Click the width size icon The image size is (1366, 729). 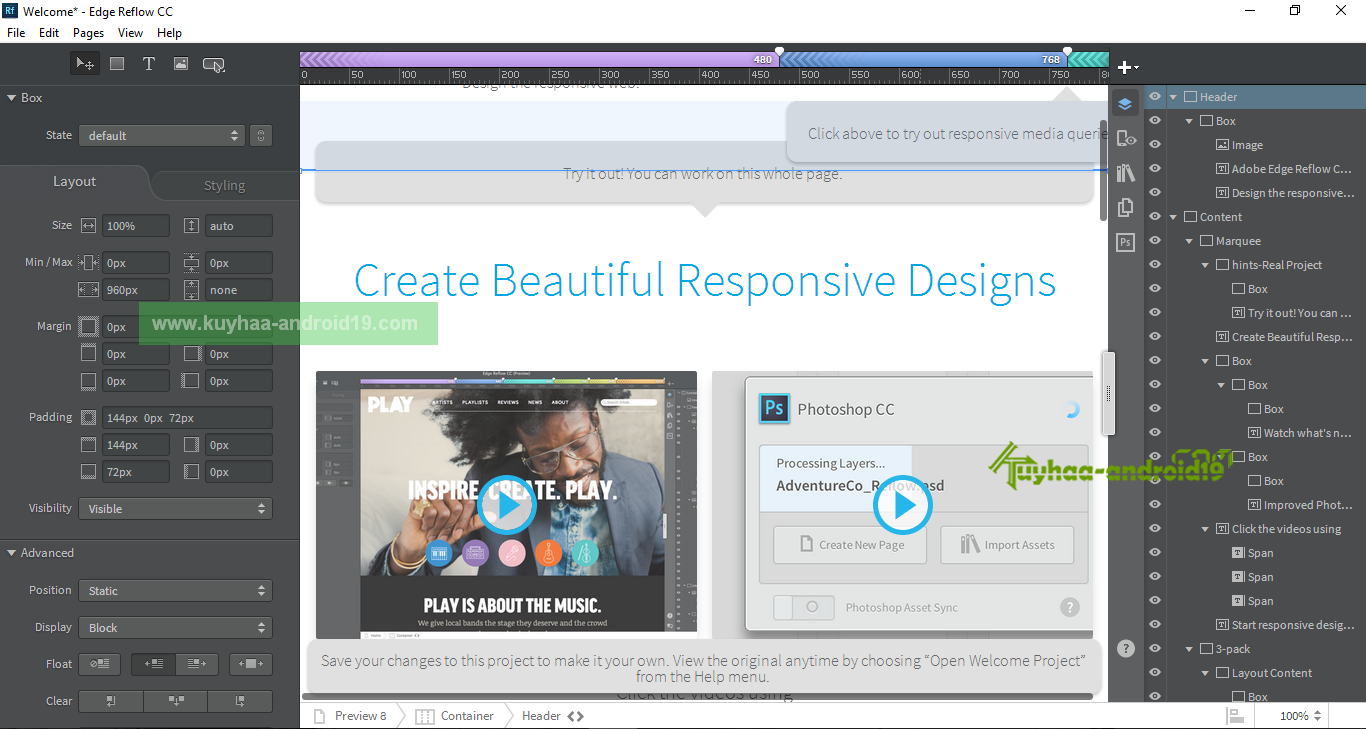tap(88, 226)
